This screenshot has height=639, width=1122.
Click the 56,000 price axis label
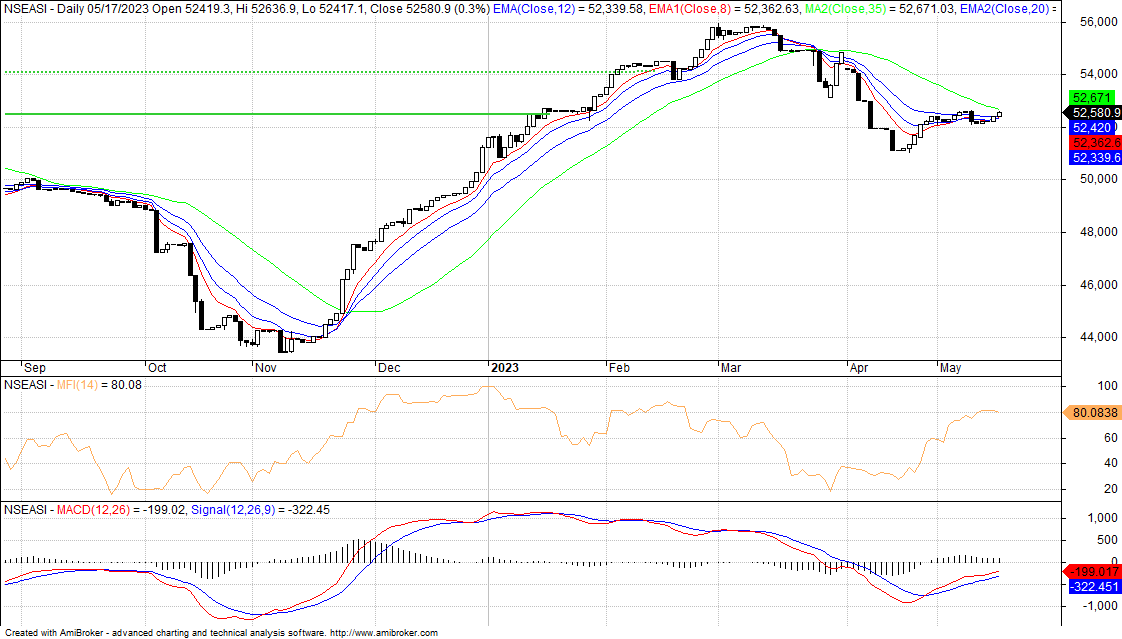tap(1098, 22)
